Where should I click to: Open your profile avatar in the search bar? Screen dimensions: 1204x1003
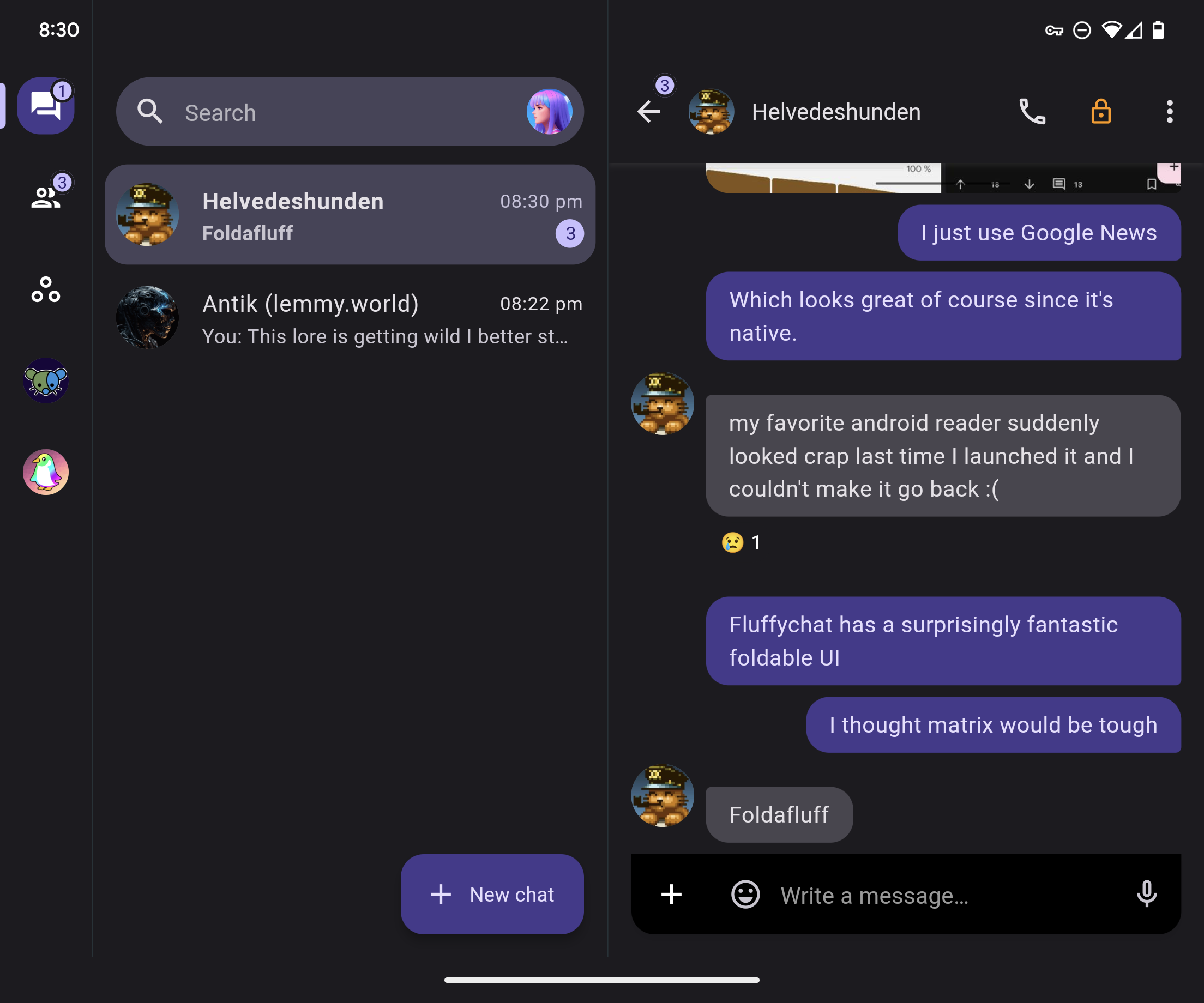click(x=552, y=112)
